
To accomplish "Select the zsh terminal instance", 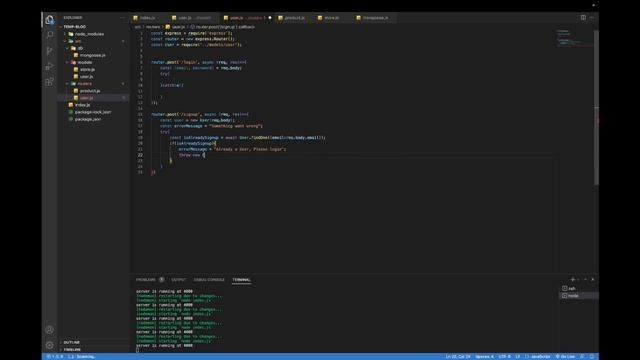I will [x=578, y=289].
